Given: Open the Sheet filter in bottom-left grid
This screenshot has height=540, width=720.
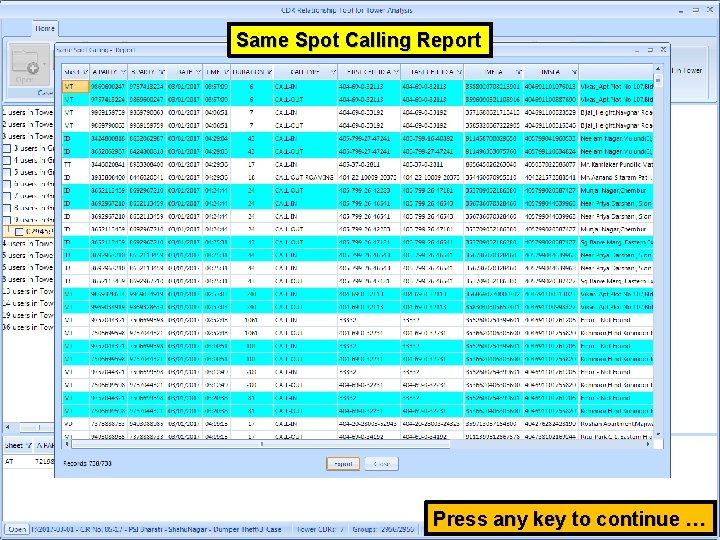Looking at the screenshot, I should coord(28,445).
